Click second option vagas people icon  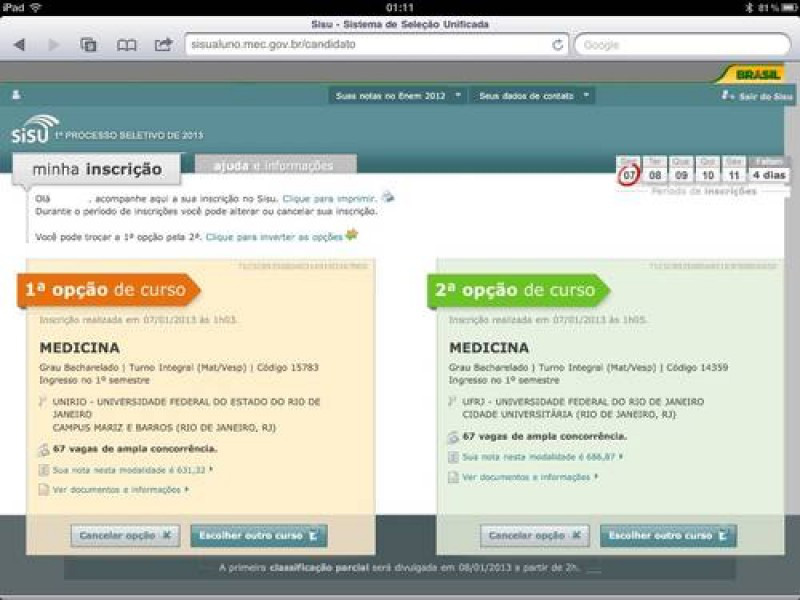pyautogui.click(x=453, y=437)
